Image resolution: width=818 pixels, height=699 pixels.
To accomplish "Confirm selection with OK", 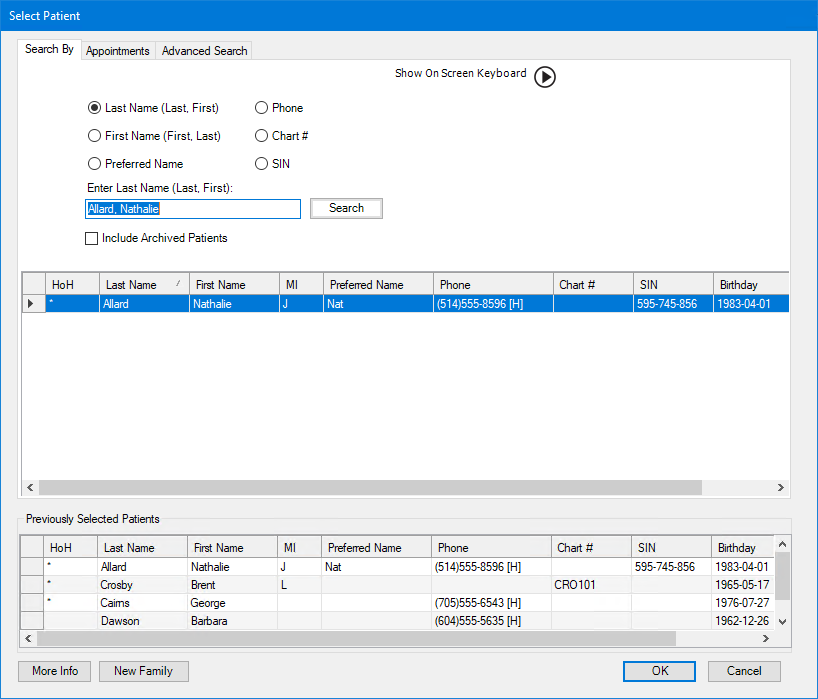I will coord(659,671).
